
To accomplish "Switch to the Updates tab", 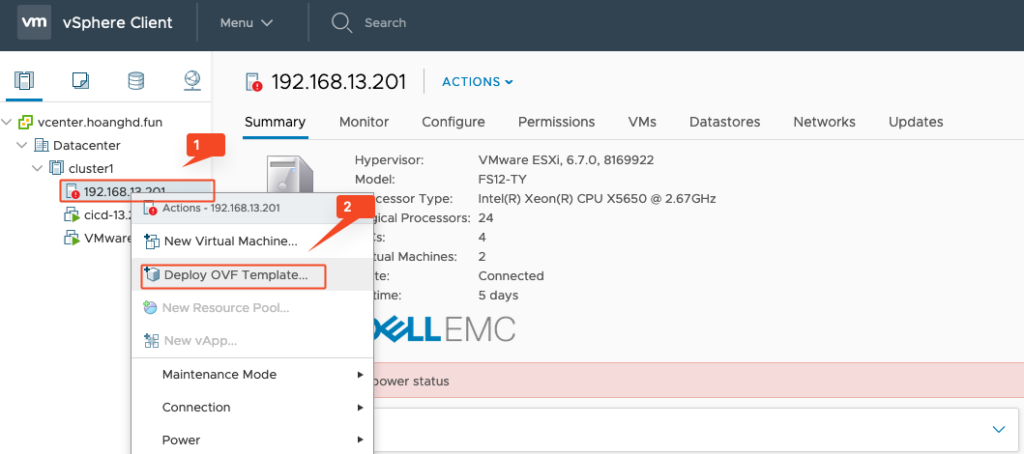I will click(x=916, y=122).
